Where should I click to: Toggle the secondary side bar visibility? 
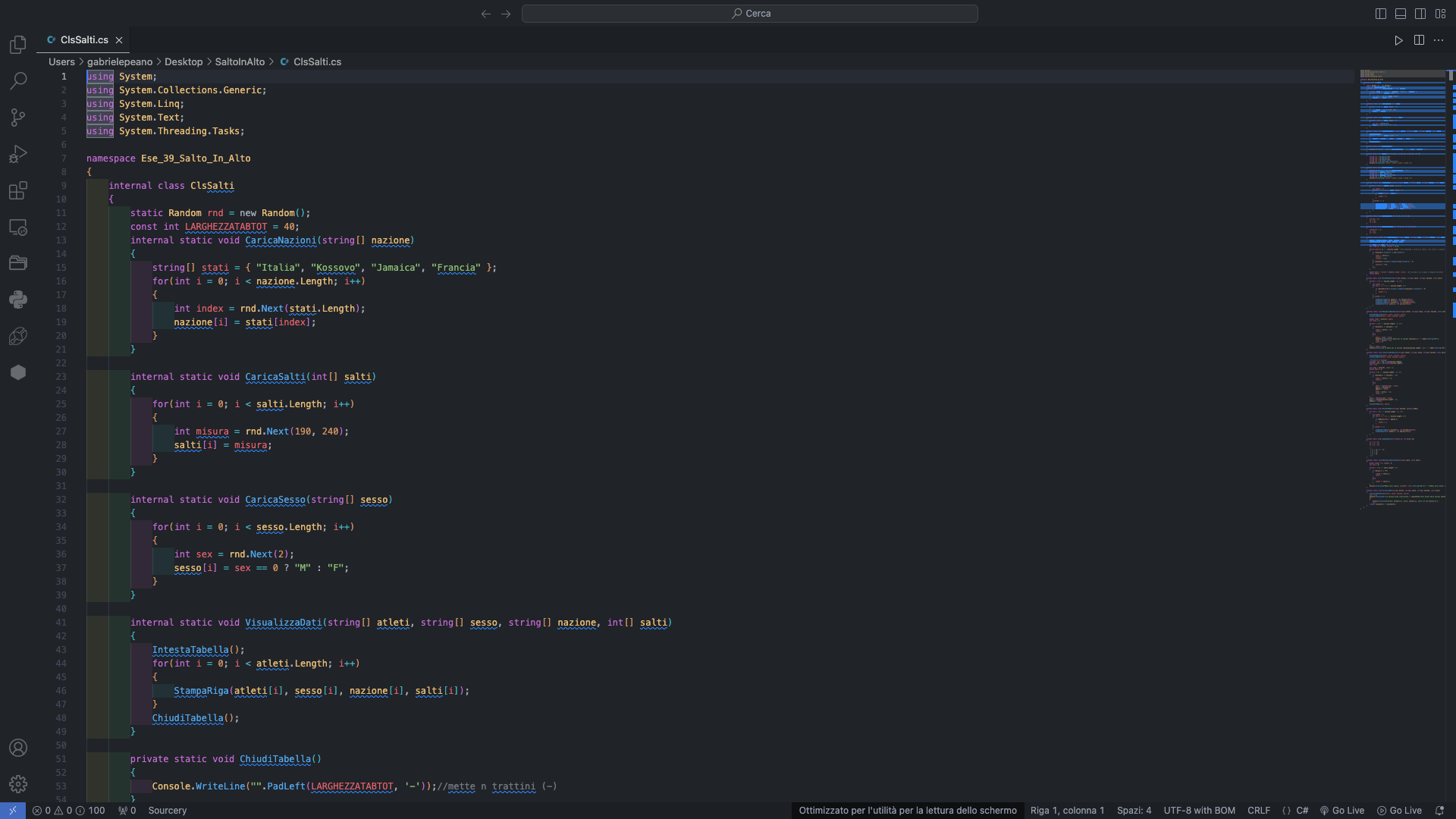(x=1420, y=14)
